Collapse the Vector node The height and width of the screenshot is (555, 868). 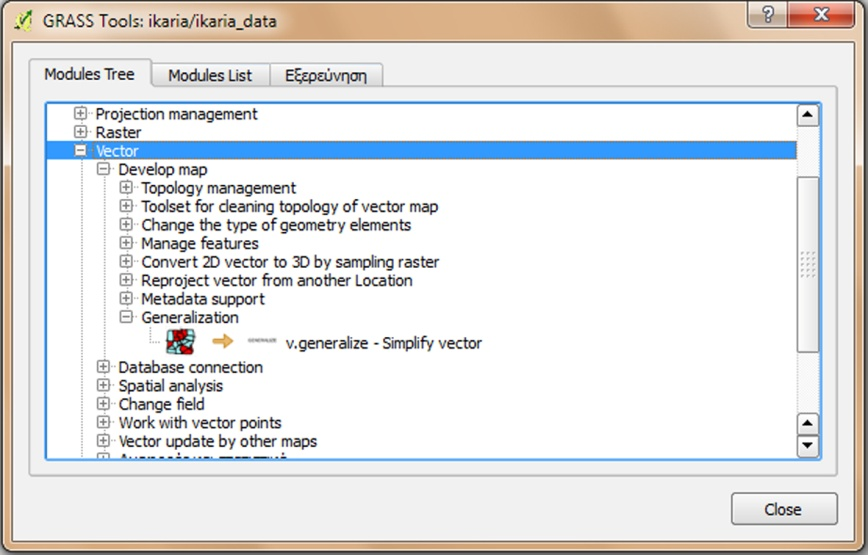[80, 151]
